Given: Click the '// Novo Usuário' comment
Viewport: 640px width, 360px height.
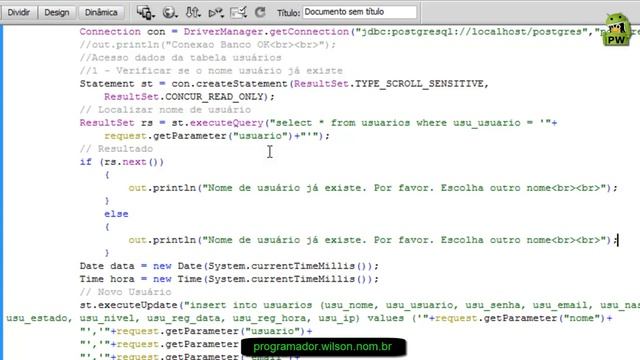Looking at the screenshot, I should pos(125,292).
